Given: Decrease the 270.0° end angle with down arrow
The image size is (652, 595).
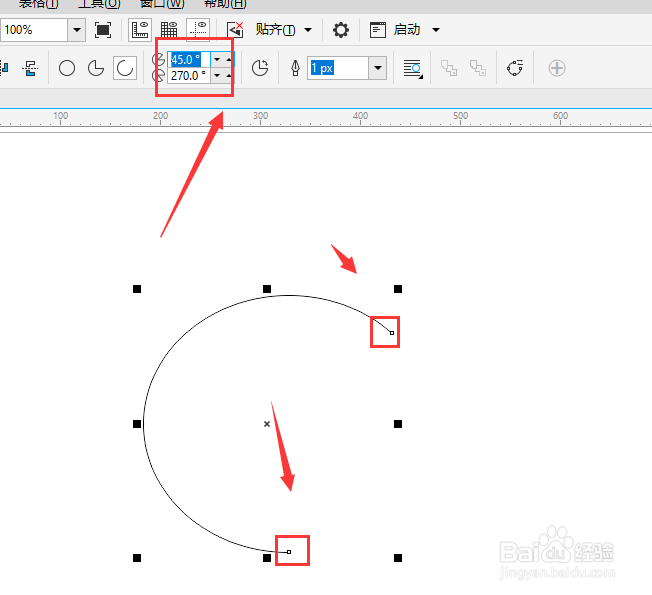Looking at the screenshot, I should click(217, 76).
